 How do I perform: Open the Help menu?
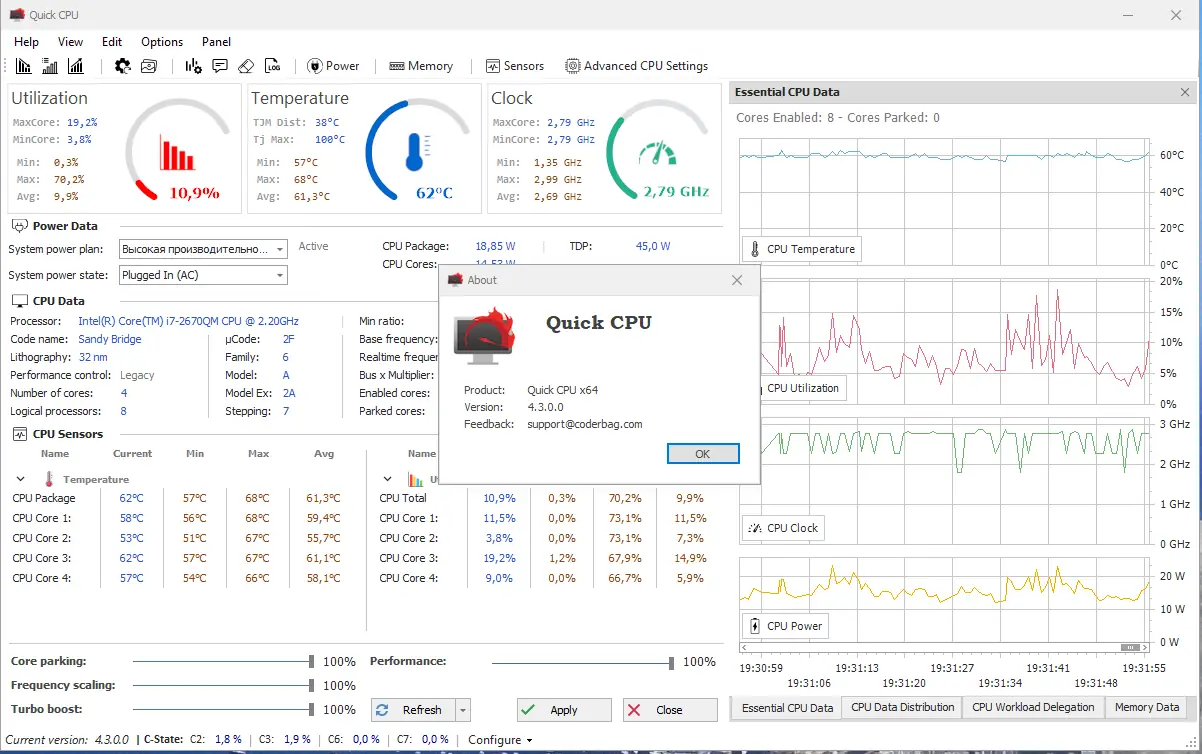pos(27,42)
